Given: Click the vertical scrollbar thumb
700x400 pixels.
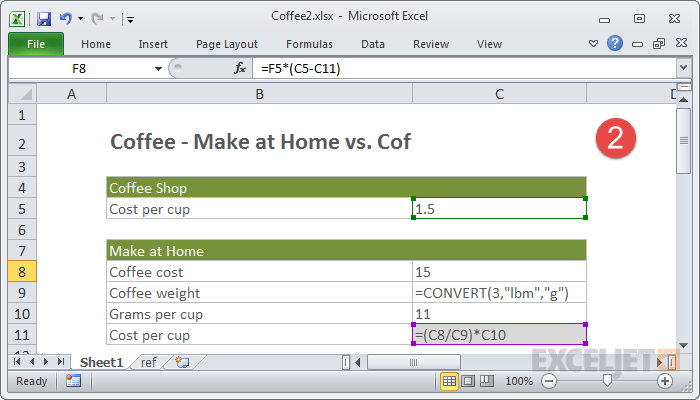Looking at the screenshot, I should click(x=683, y=141).
